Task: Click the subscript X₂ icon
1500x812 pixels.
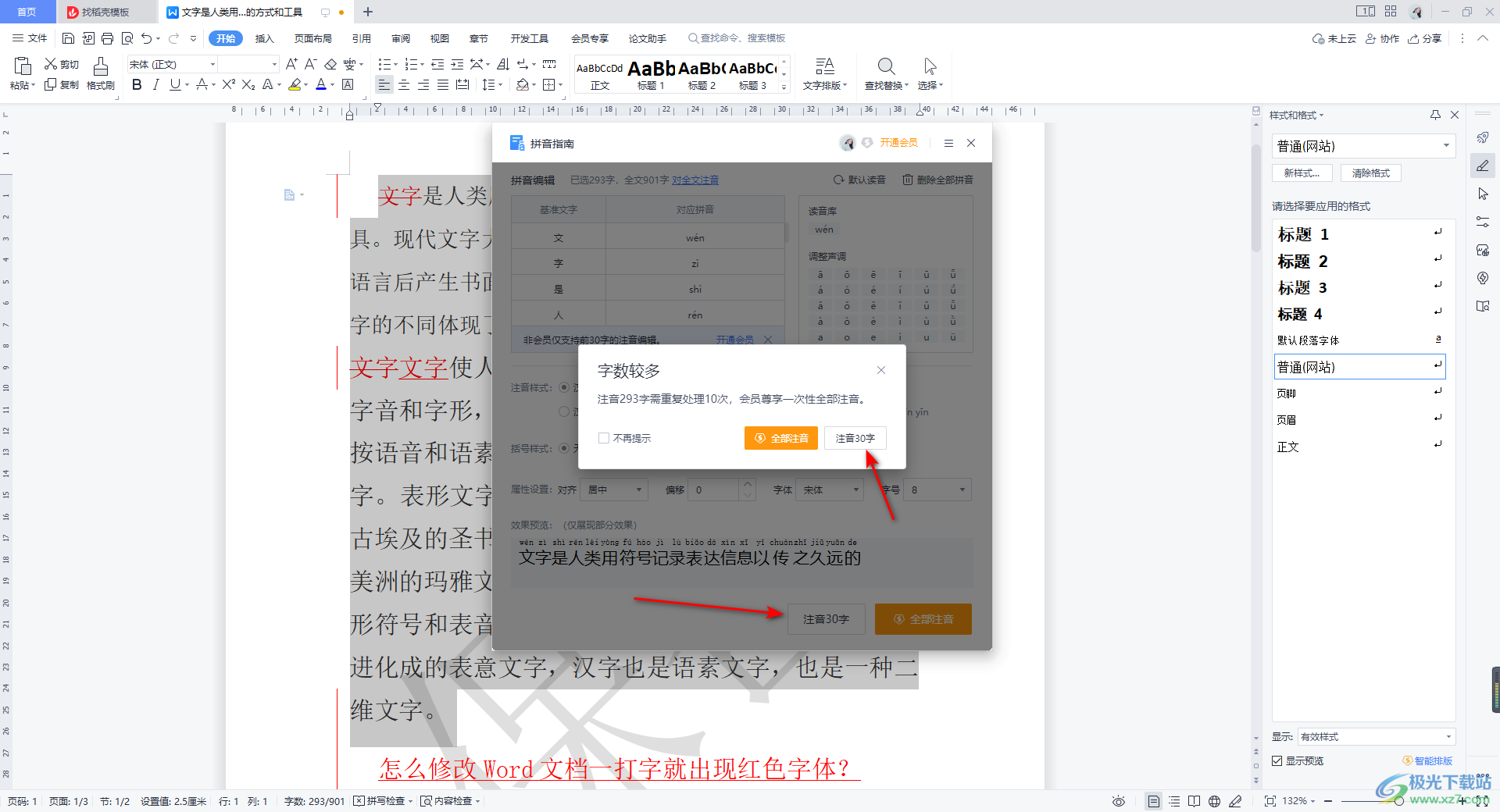Action: [x=248, y=84]
